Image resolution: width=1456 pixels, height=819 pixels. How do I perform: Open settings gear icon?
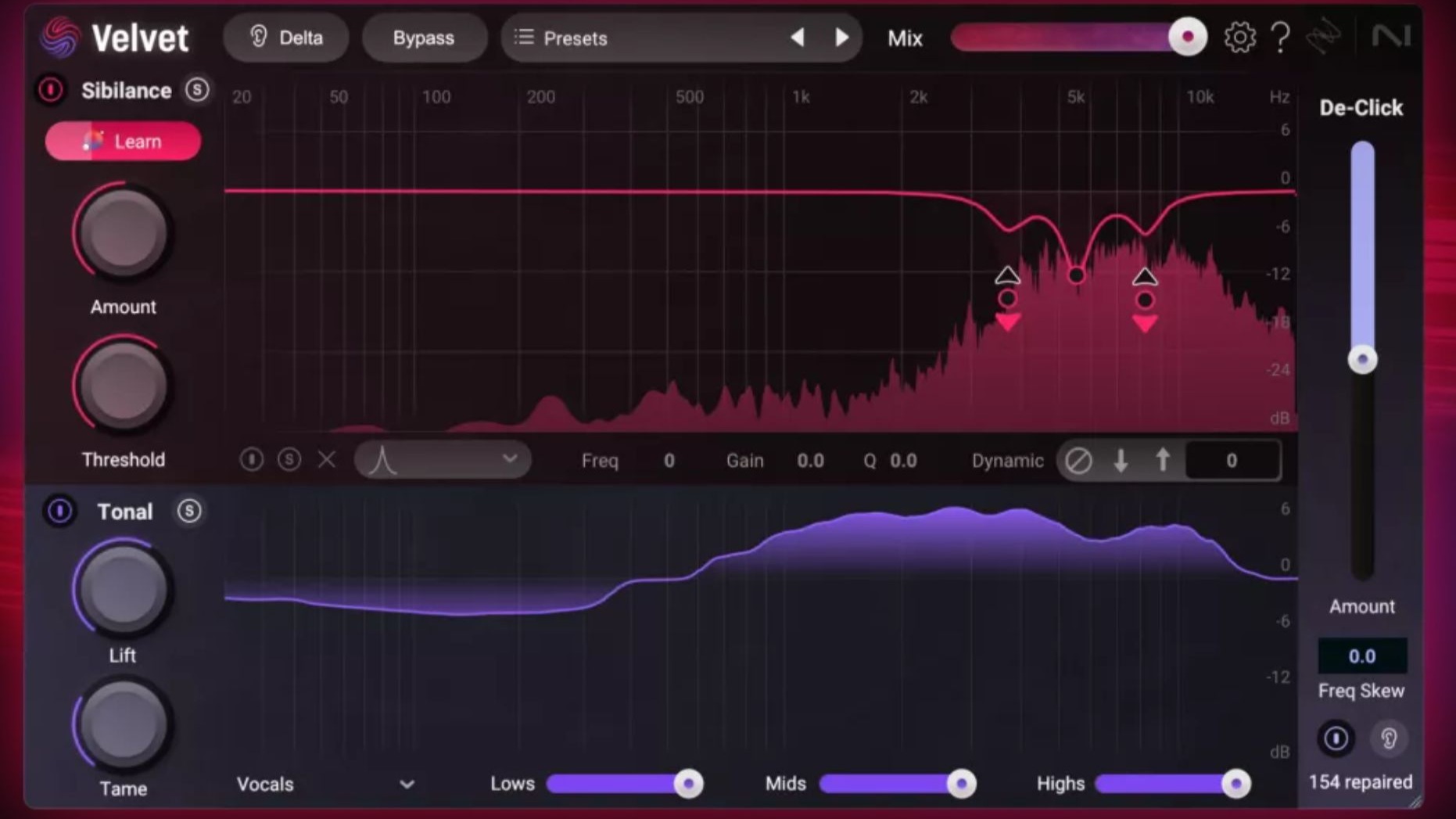point(1239,37)
